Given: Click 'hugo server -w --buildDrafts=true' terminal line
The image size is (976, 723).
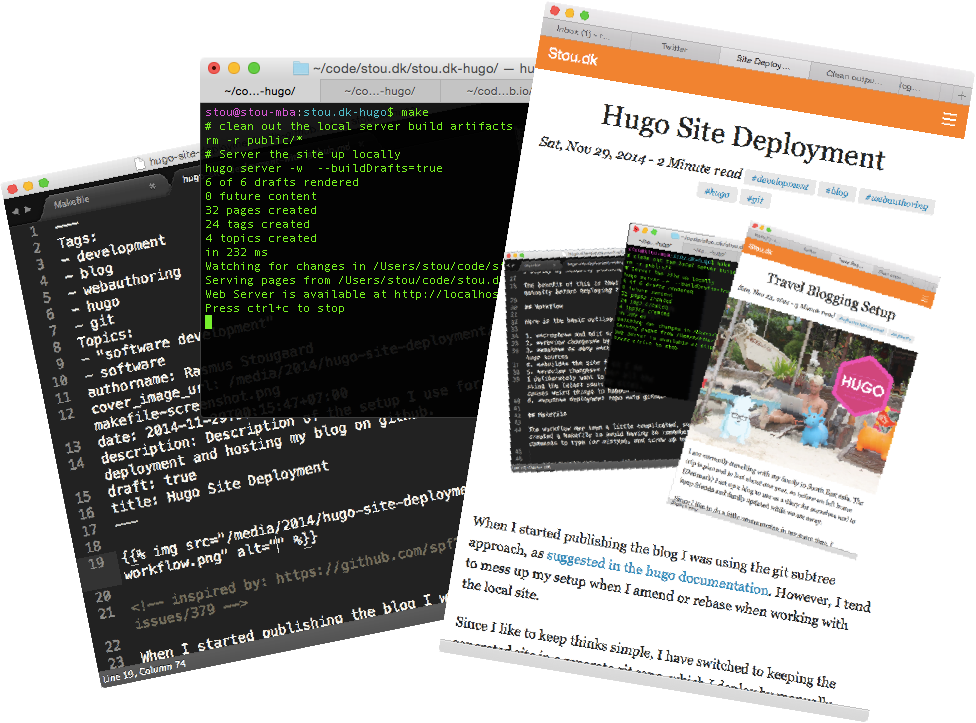Looking at the screenshot, I should [324, 168].
